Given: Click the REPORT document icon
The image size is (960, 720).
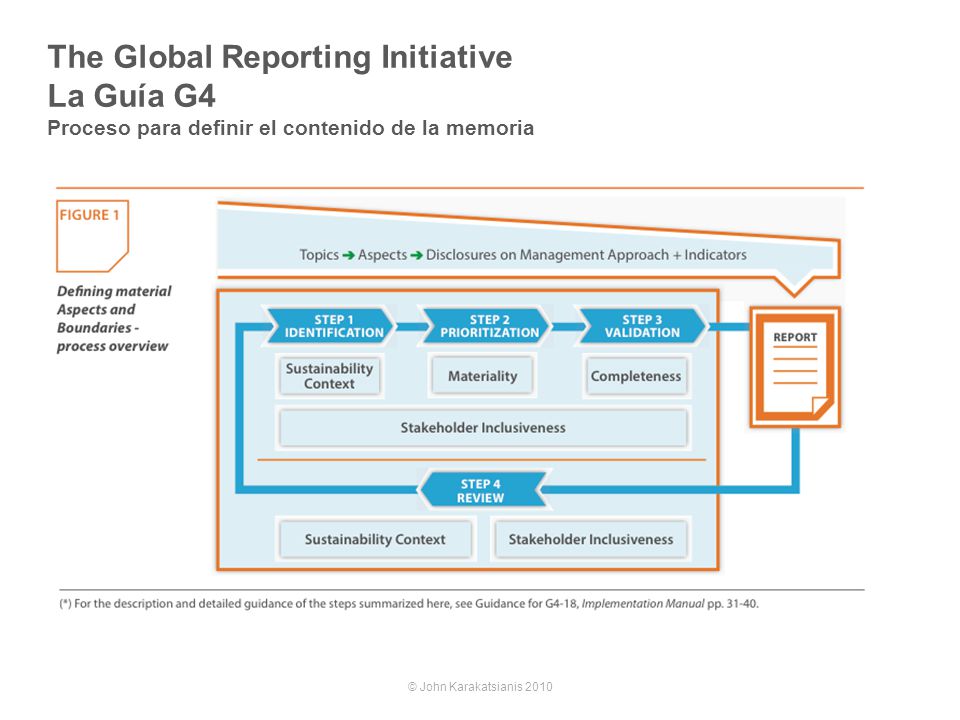Looking at the screenshot, I should 795,367.
